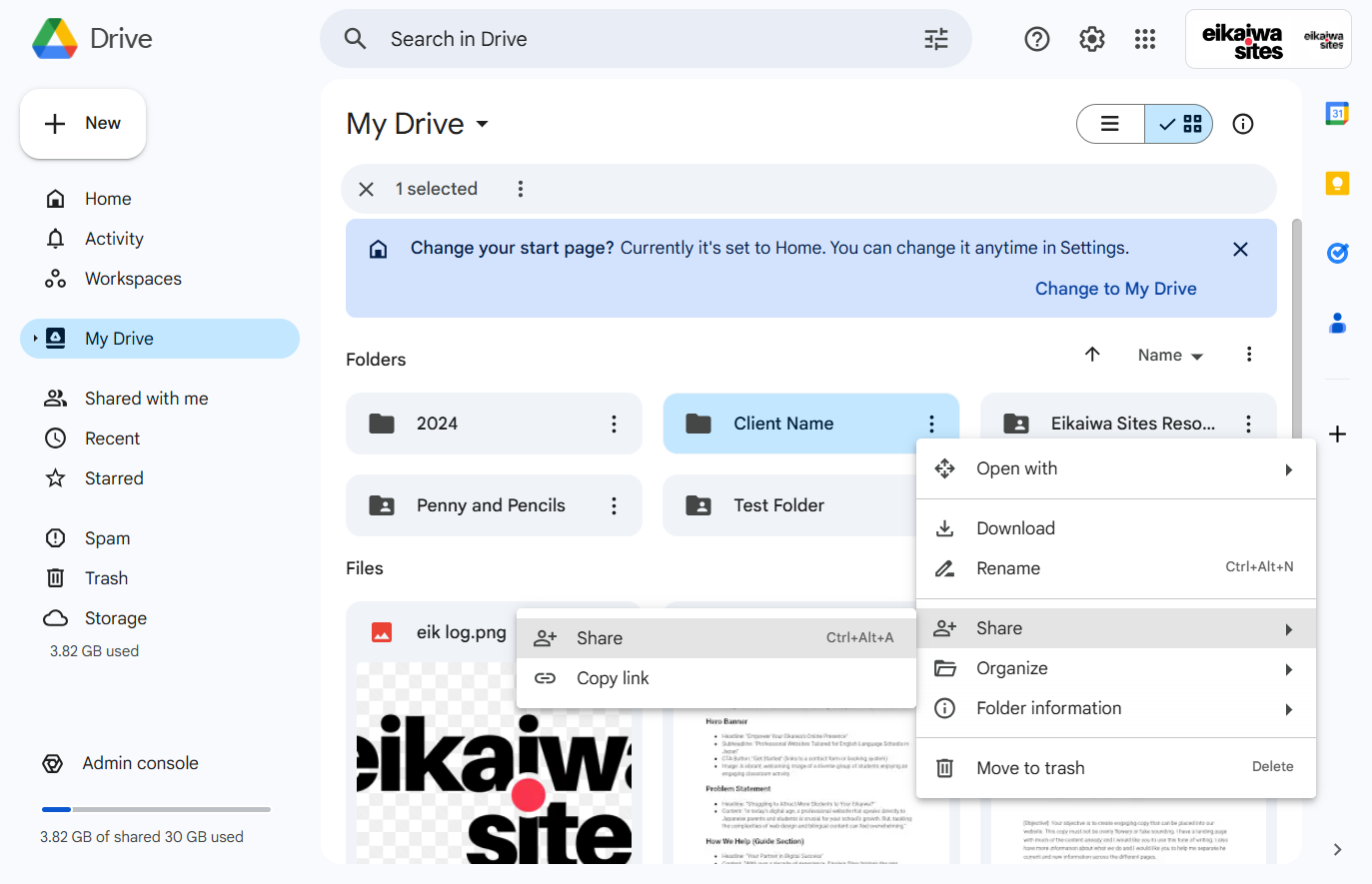Click the storage usage progress bar
This screenshot has width=1372, height=884.
pos(156,809)
